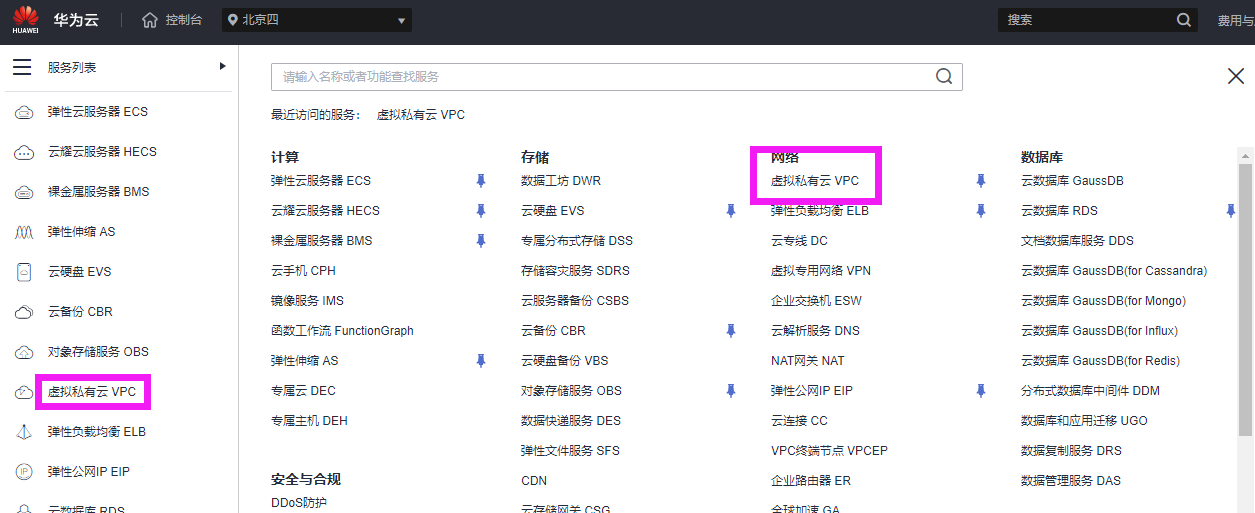Viewport: 1255px width, 513px height.
Task: Click the service panel vertical scrollbar
Action: (x=1246, y=300)
